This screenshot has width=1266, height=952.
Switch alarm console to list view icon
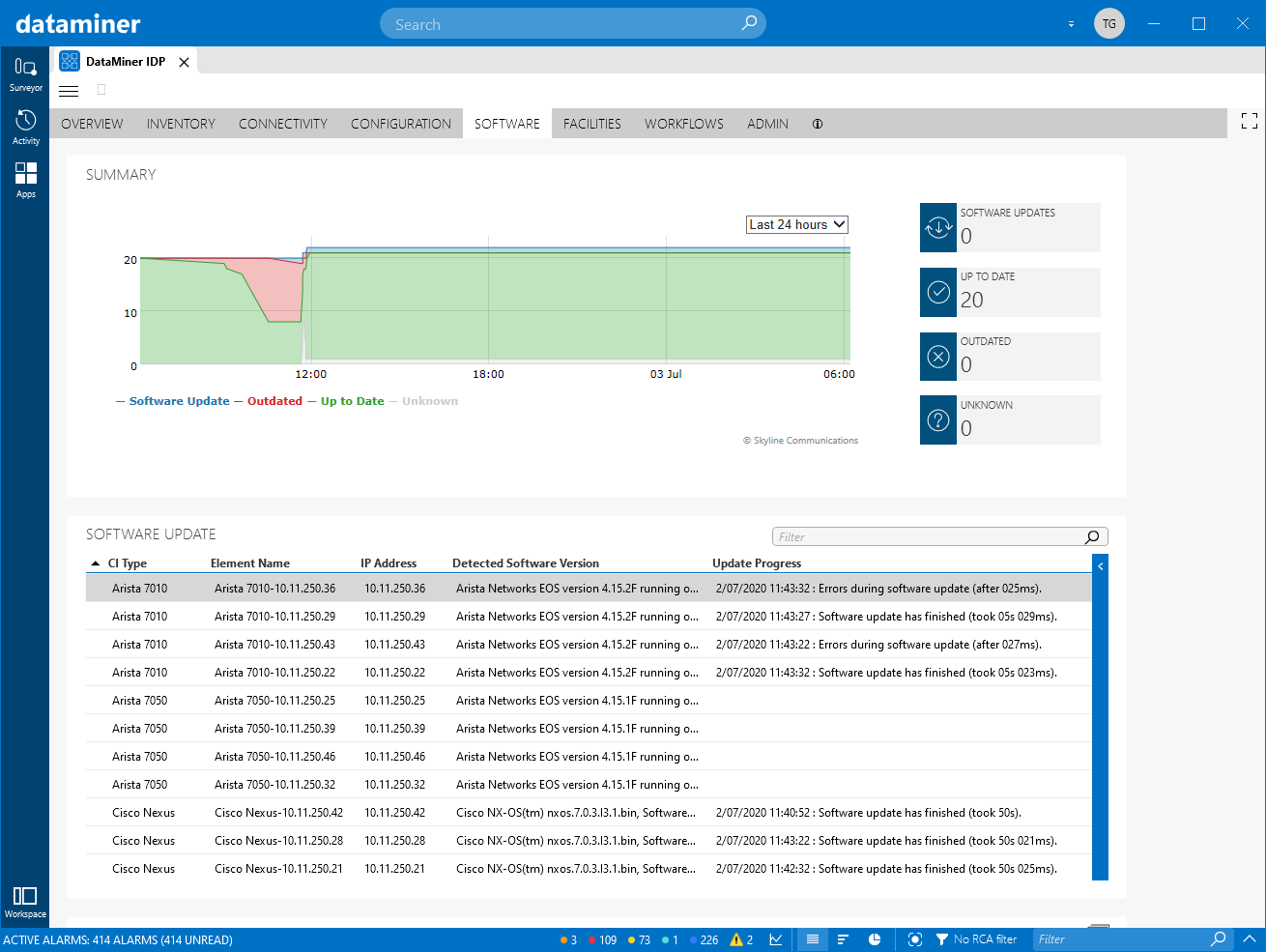813,939
